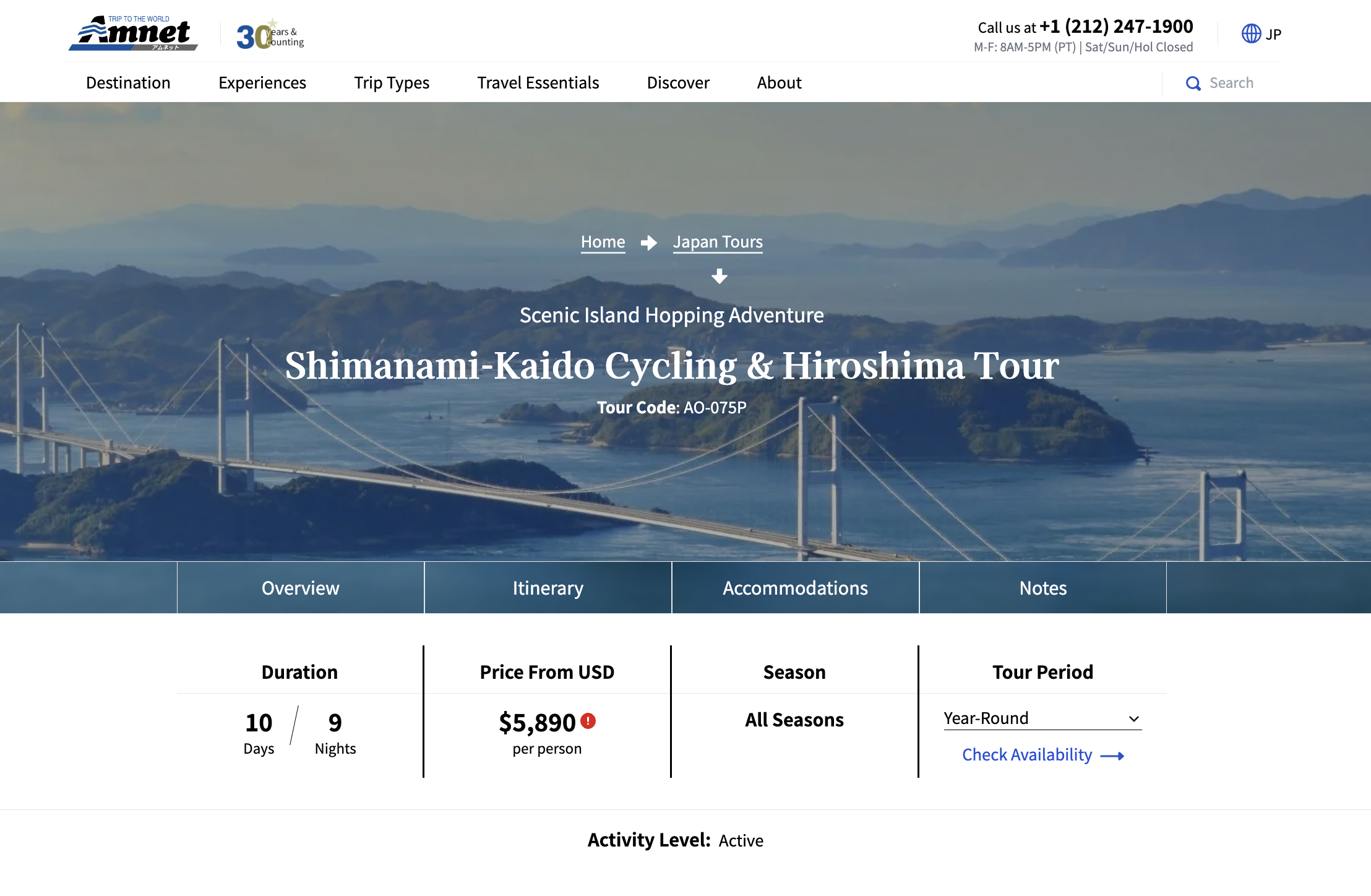Click the Amnet logo

tap(134, 33)
